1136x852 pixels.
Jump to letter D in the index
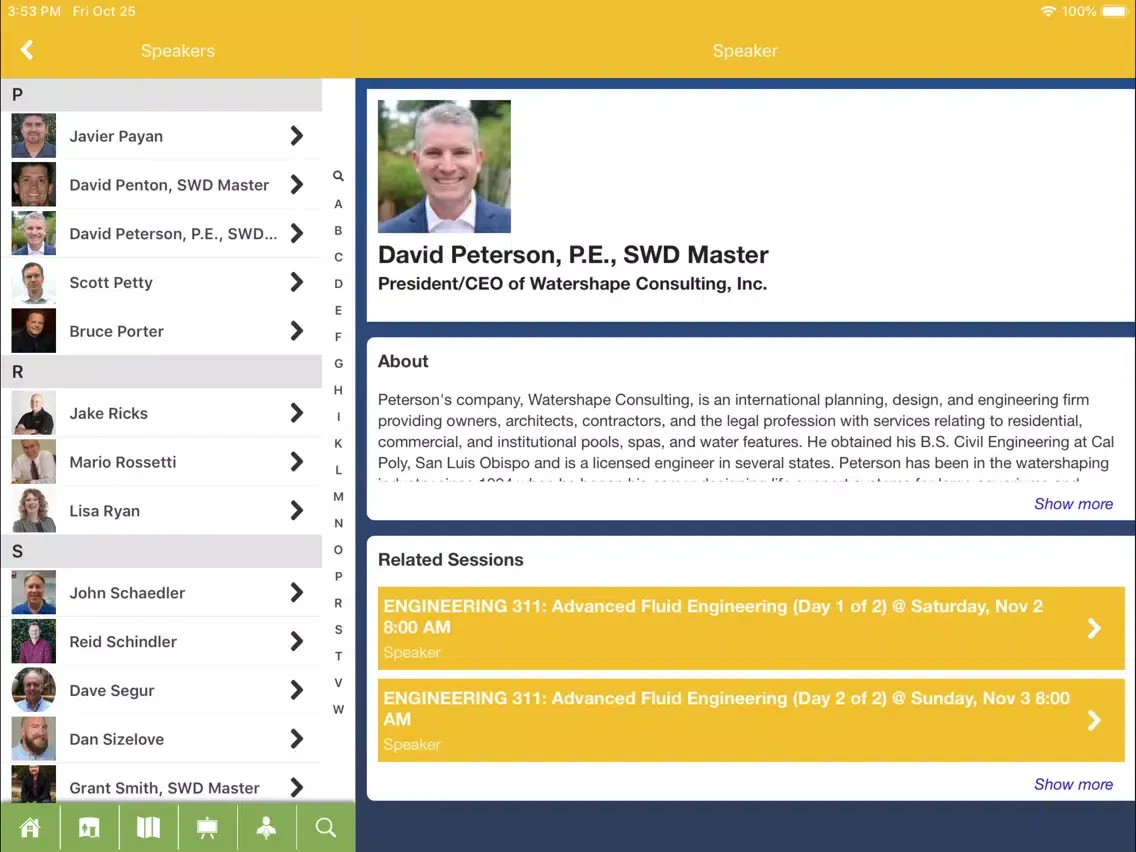(x=338, y=284)
